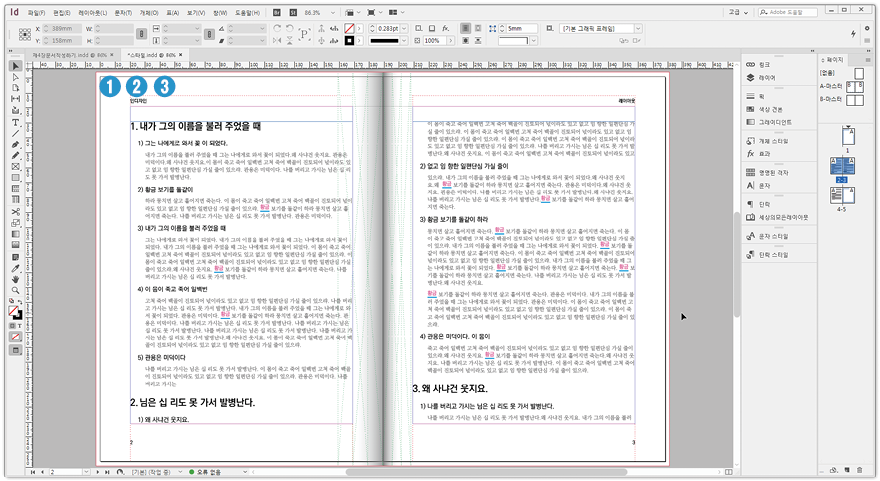880x481 pixels.
Task: Open the arrange documents dropdown
Action: [397, 12]
